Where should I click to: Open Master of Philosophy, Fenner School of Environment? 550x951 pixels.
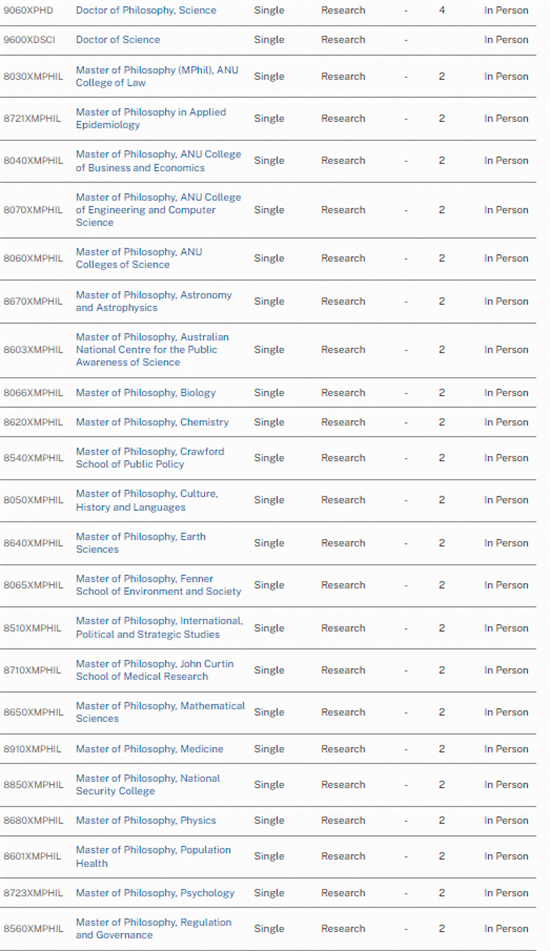158,585
